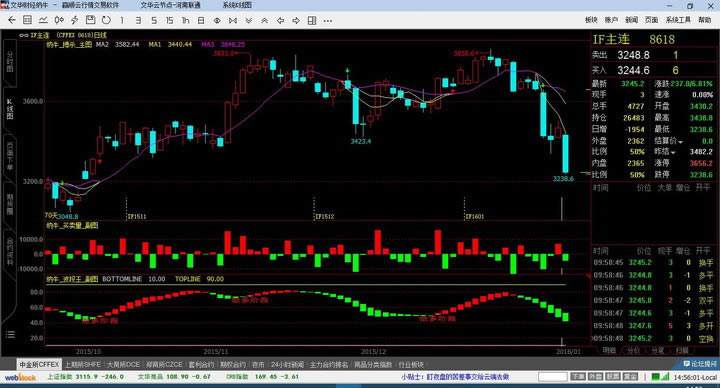Click the lightning bolt quick-order icon
720x388 pixels.
[74, 20]
